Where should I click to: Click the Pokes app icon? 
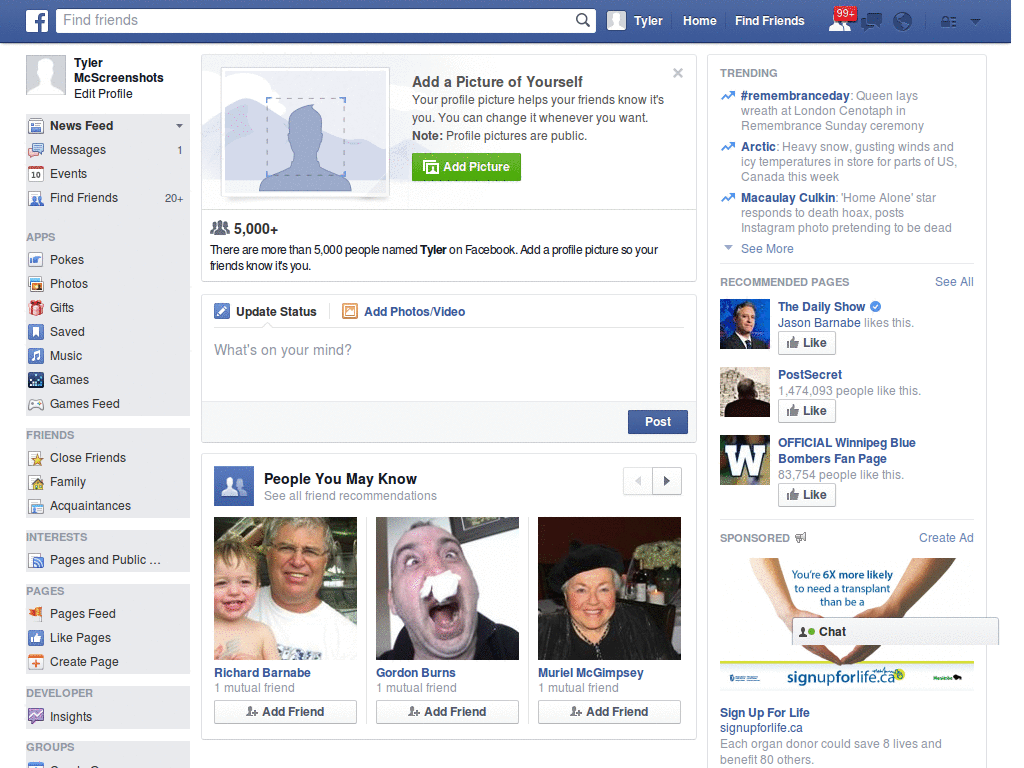(36, 260)
